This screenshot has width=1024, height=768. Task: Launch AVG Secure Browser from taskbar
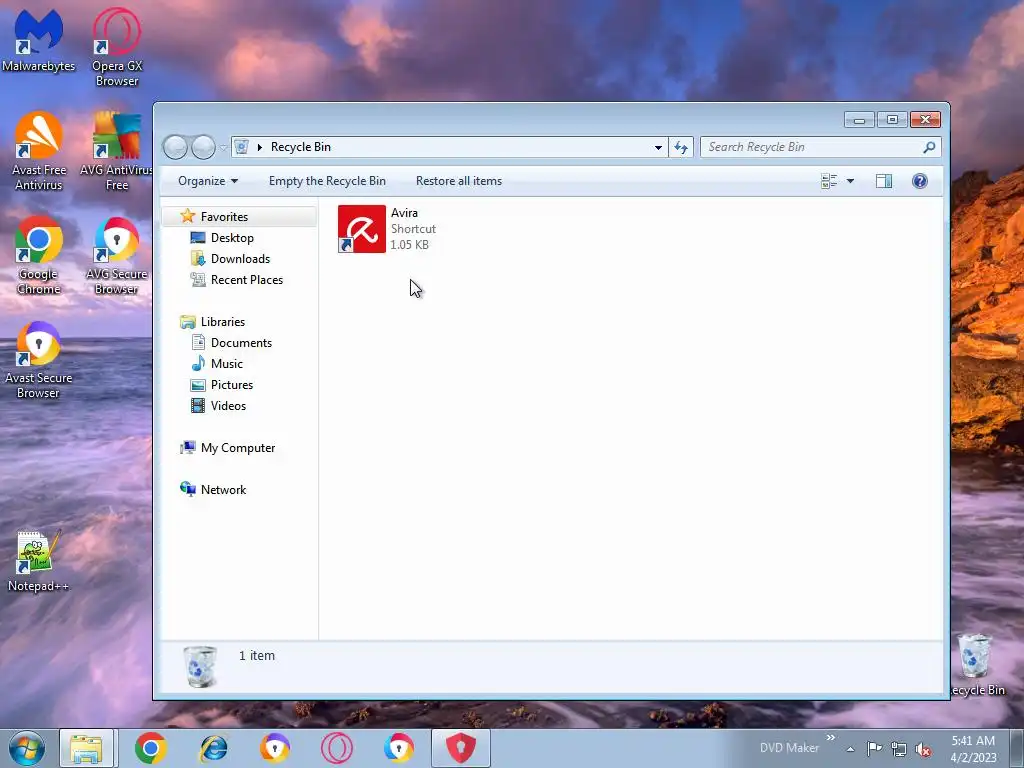pos(399,748)
